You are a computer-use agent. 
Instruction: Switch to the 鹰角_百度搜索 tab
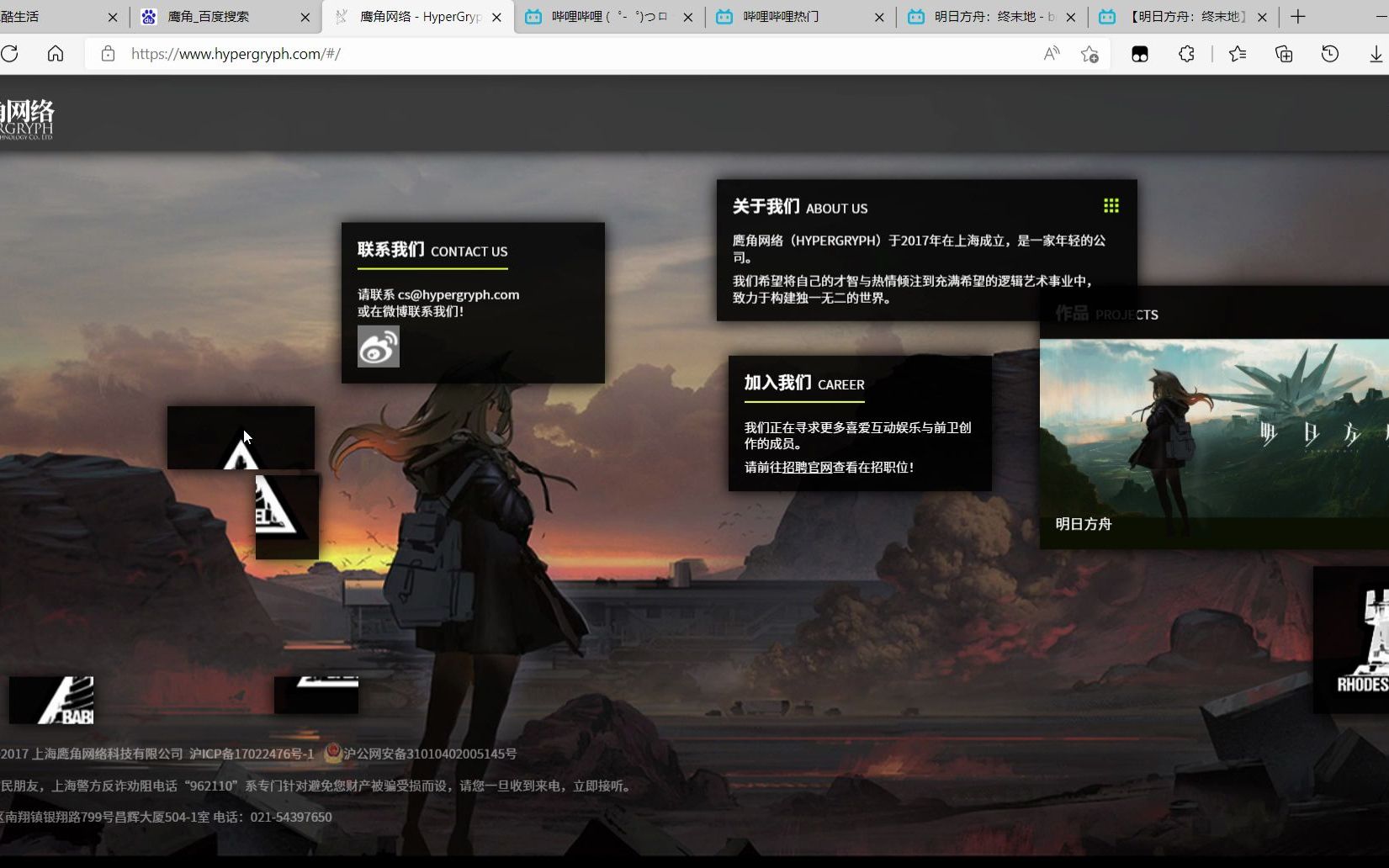click(225, 17)
